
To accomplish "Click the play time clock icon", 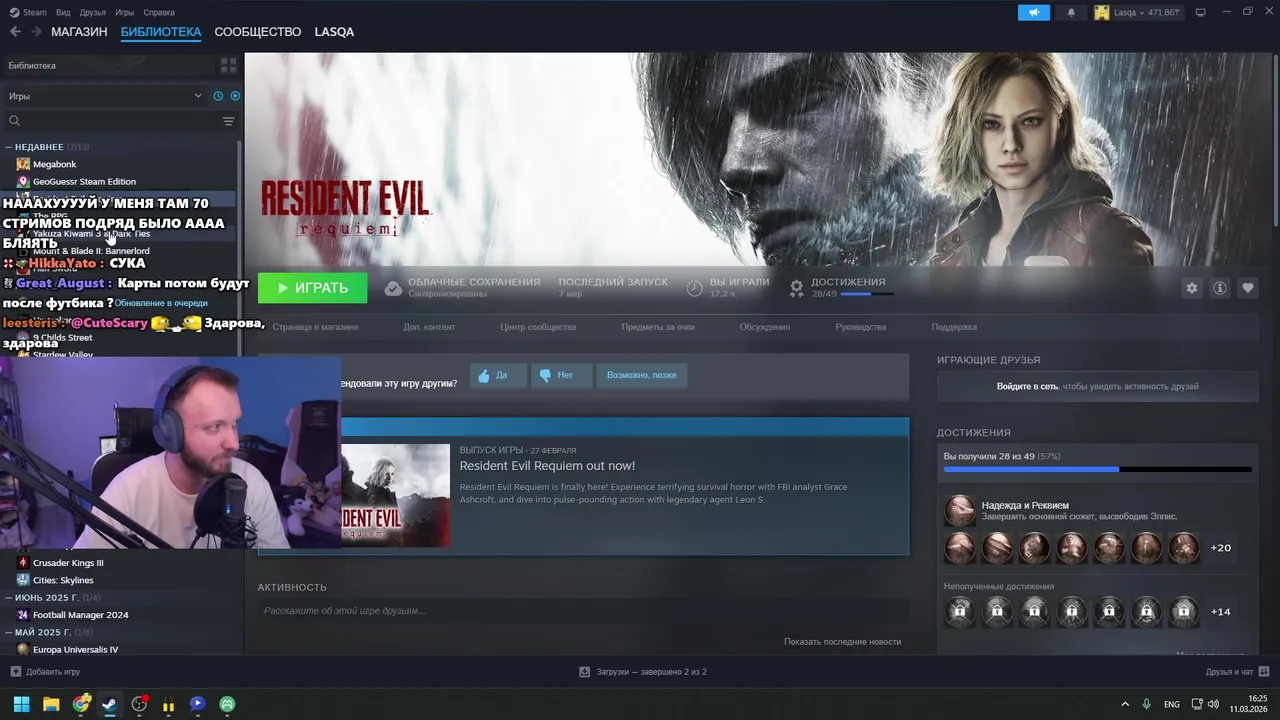I will (x=694, y=288).
